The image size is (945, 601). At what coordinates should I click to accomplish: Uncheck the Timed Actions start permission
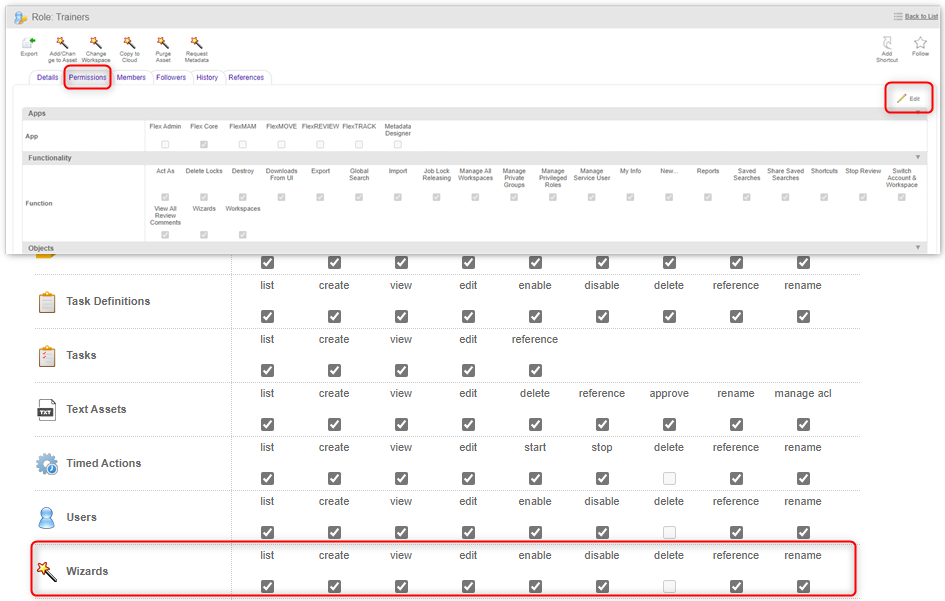(x=535, y=479)
